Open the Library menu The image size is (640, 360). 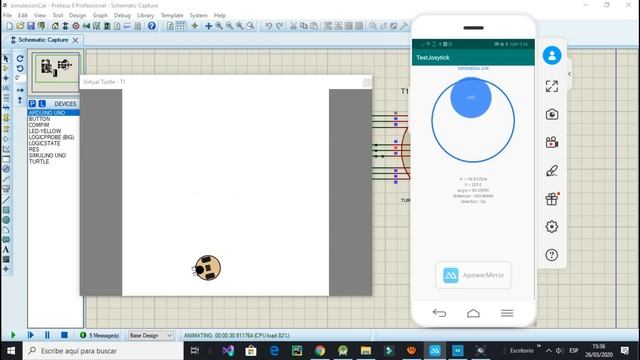click(x=145, y=16)
